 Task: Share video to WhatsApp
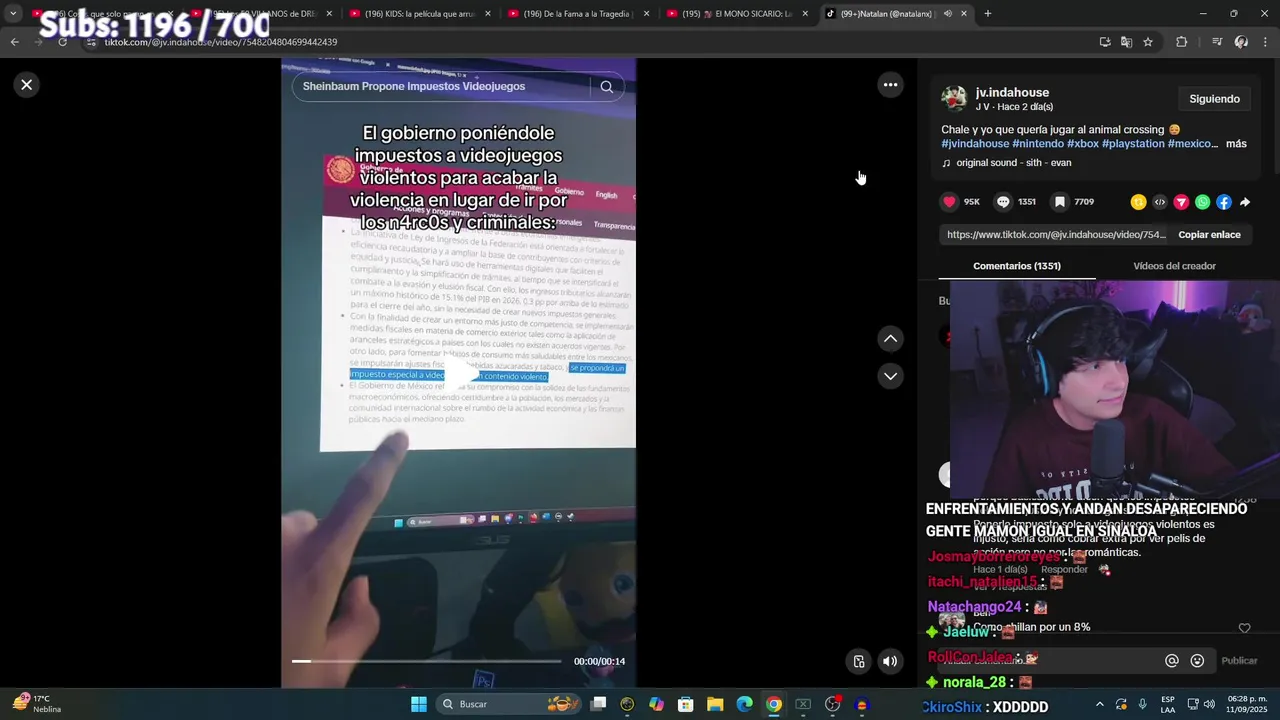point(1203,202)
